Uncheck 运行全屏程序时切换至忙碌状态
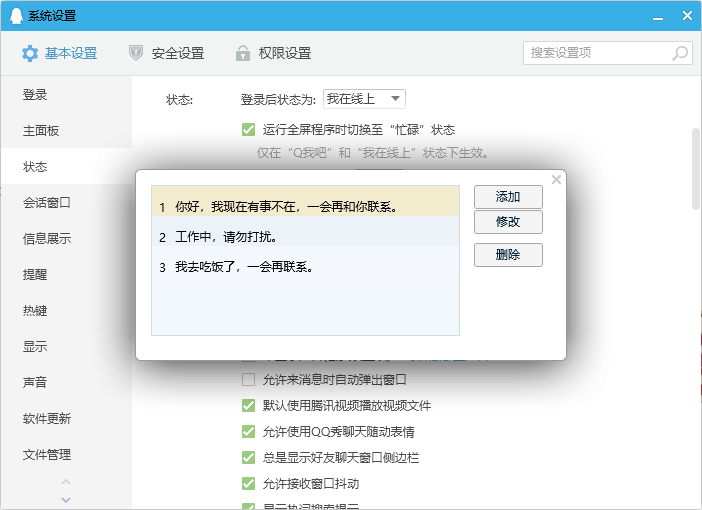Image resolution: width=702 pixels, height=510 pixels. 249,129
